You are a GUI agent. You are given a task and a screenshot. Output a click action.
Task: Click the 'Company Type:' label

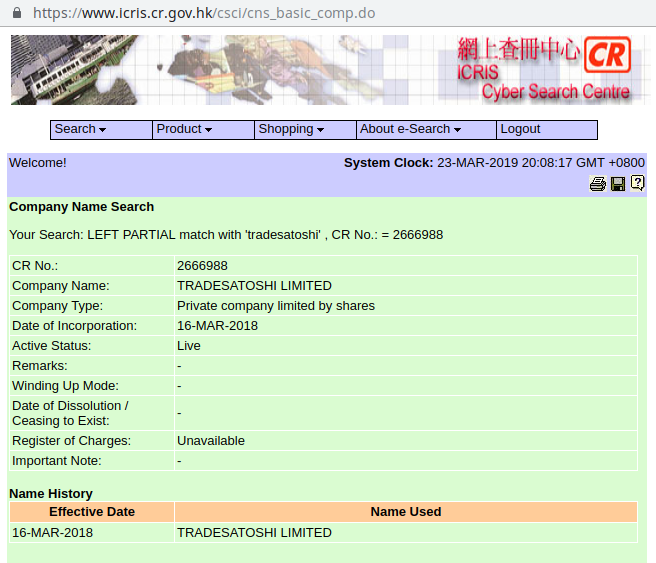pos(57,306)
